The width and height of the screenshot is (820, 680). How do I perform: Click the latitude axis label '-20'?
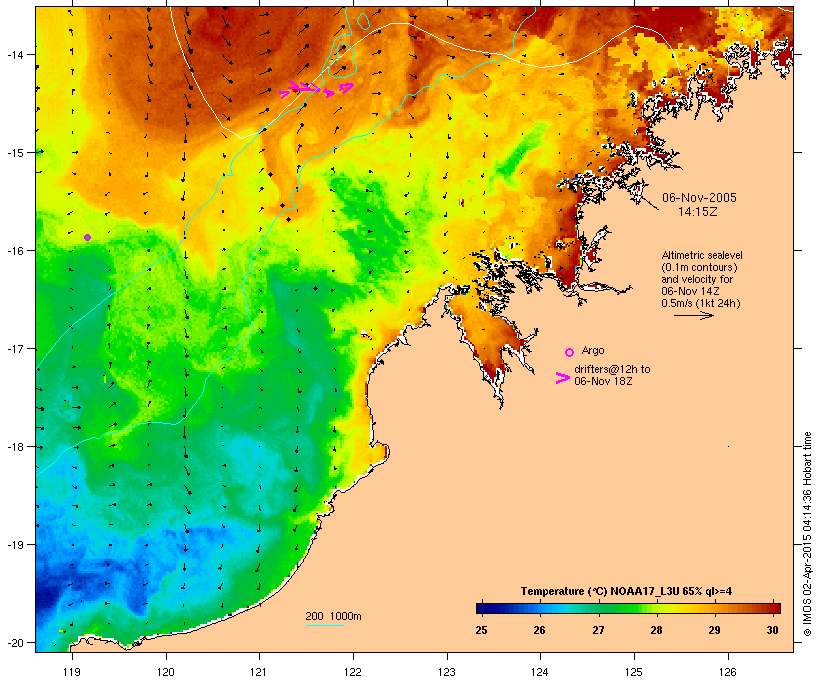[14, 643]
